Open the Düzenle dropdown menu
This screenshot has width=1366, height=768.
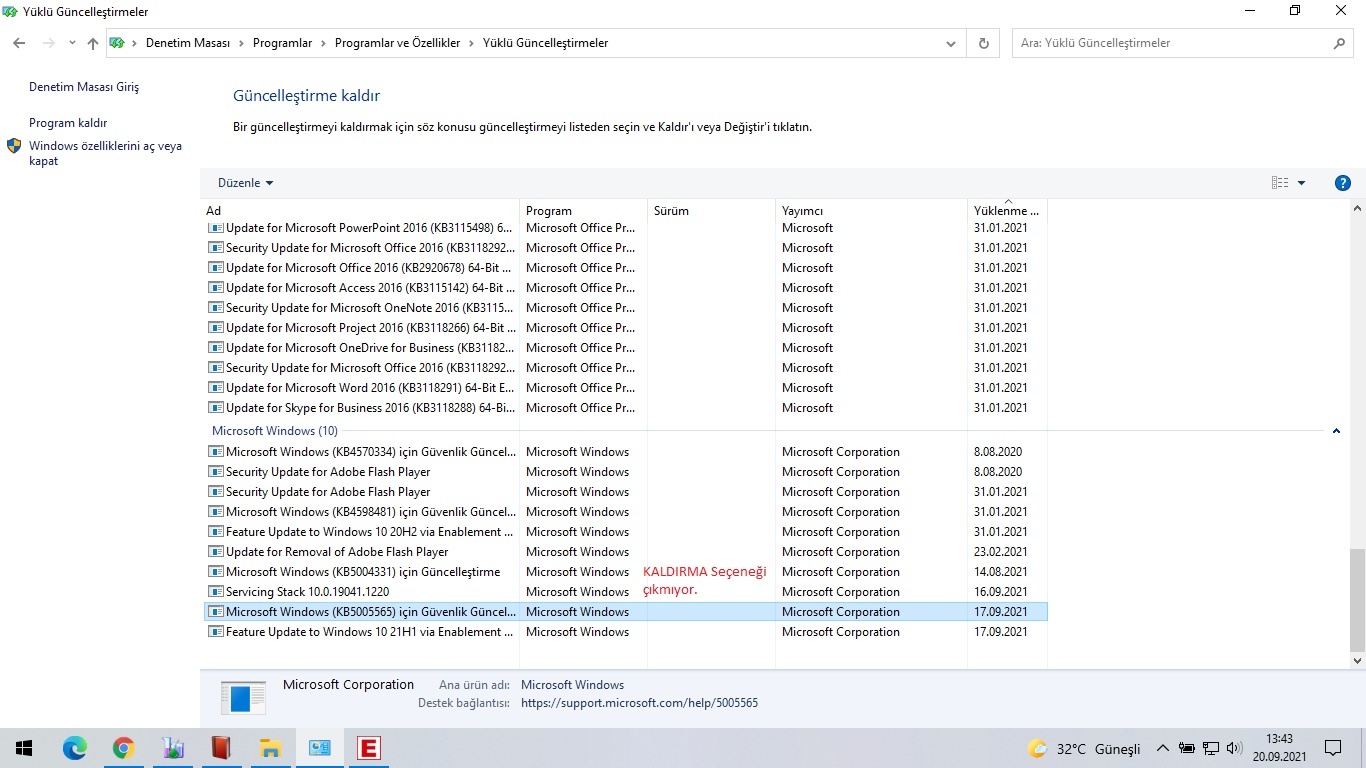click(246, 183)
